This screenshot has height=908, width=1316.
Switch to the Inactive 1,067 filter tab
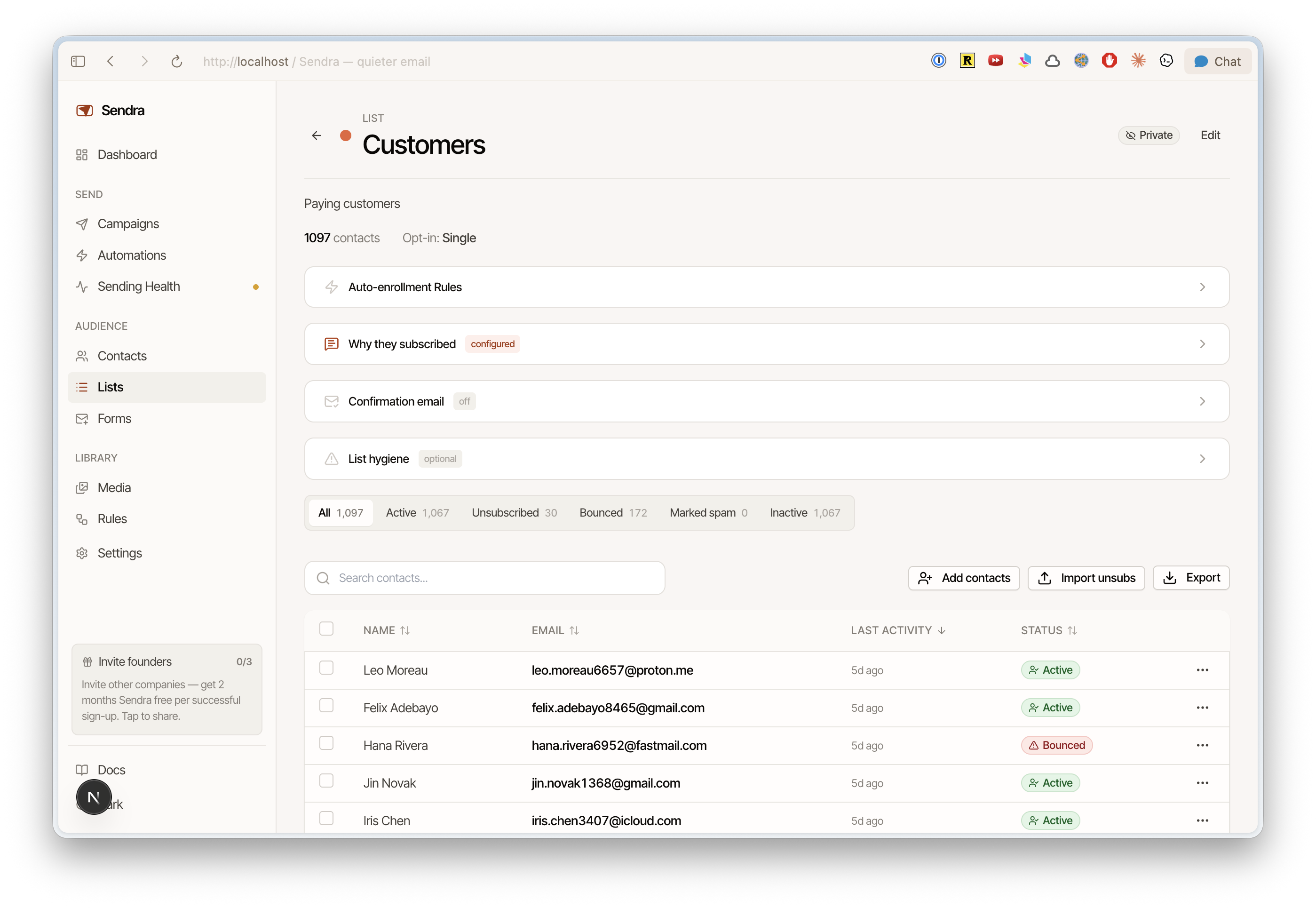805,513
